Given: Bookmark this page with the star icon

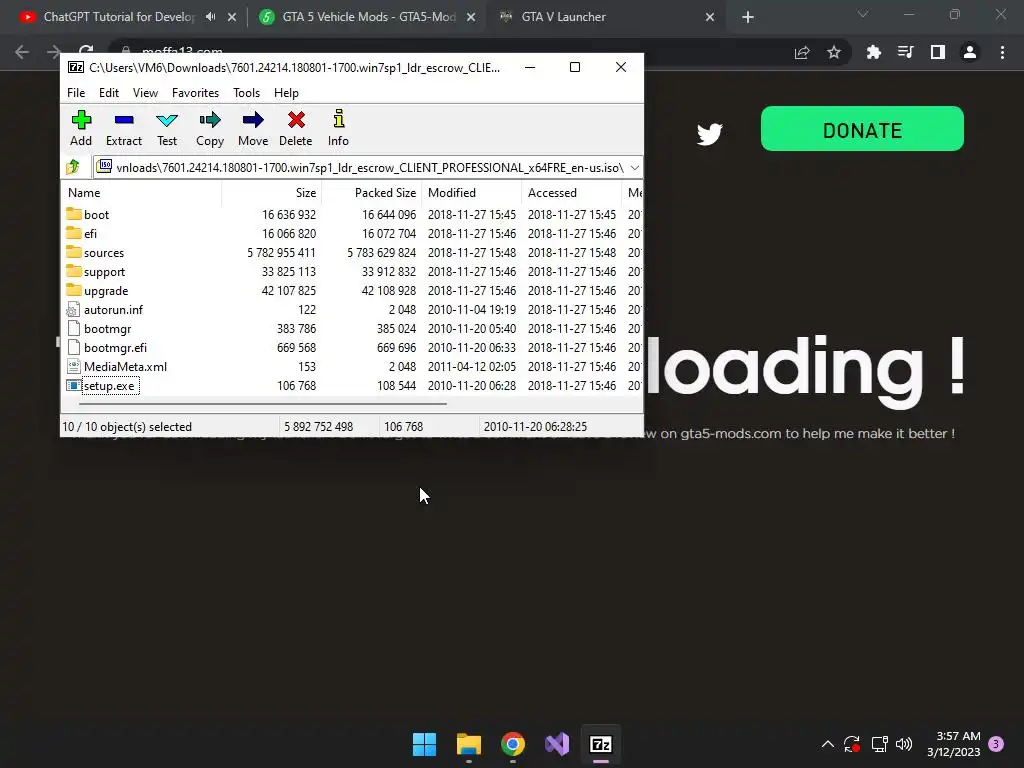Looking at the screenshot, I should [x=833, y=52].
